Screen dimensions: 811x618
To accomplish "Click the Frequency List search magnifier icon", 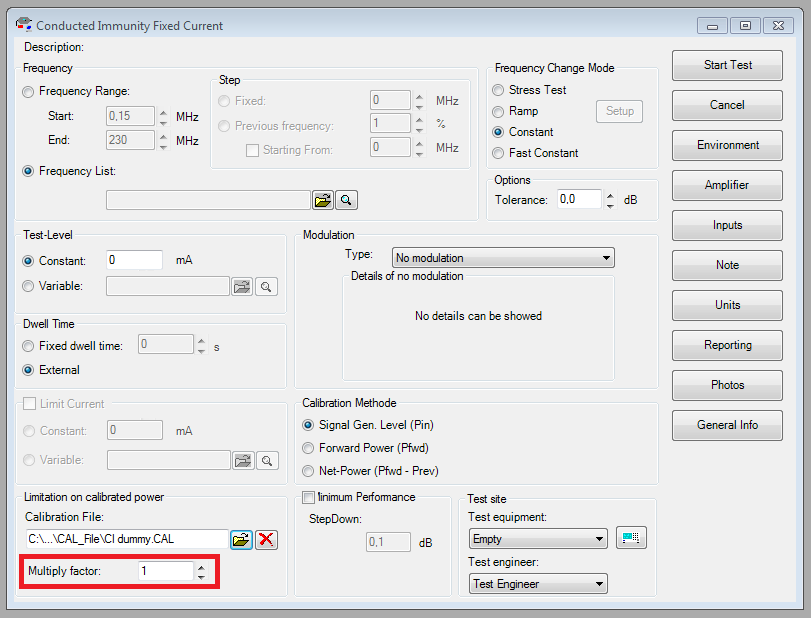I will tap(345, 200).
